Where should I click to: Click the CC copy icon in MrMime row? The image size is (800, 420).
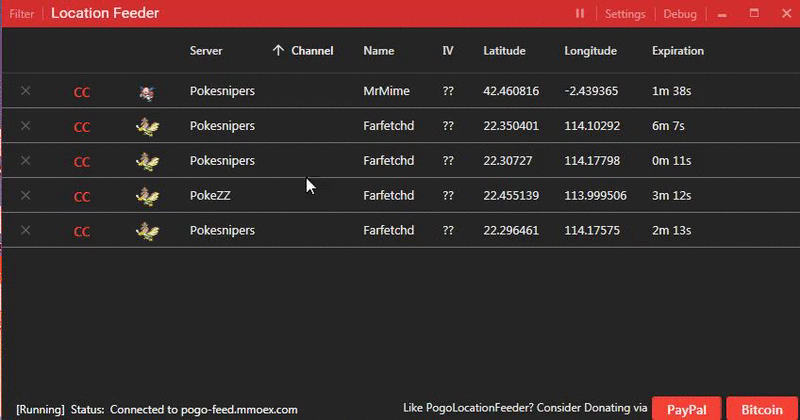[82, 92]
